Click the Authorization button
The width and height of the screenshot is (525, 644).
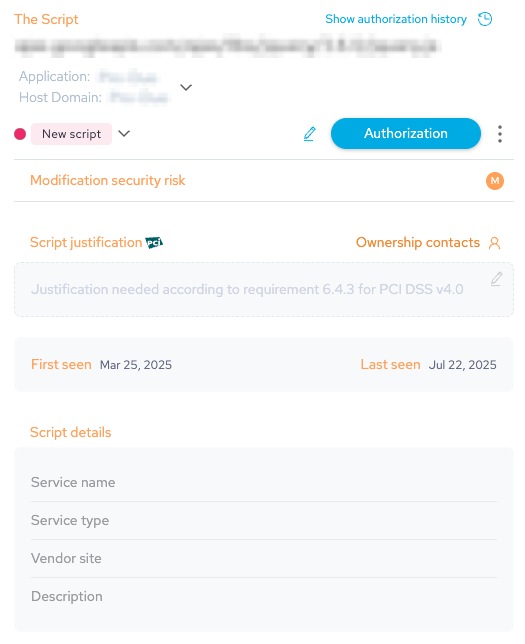406,133
